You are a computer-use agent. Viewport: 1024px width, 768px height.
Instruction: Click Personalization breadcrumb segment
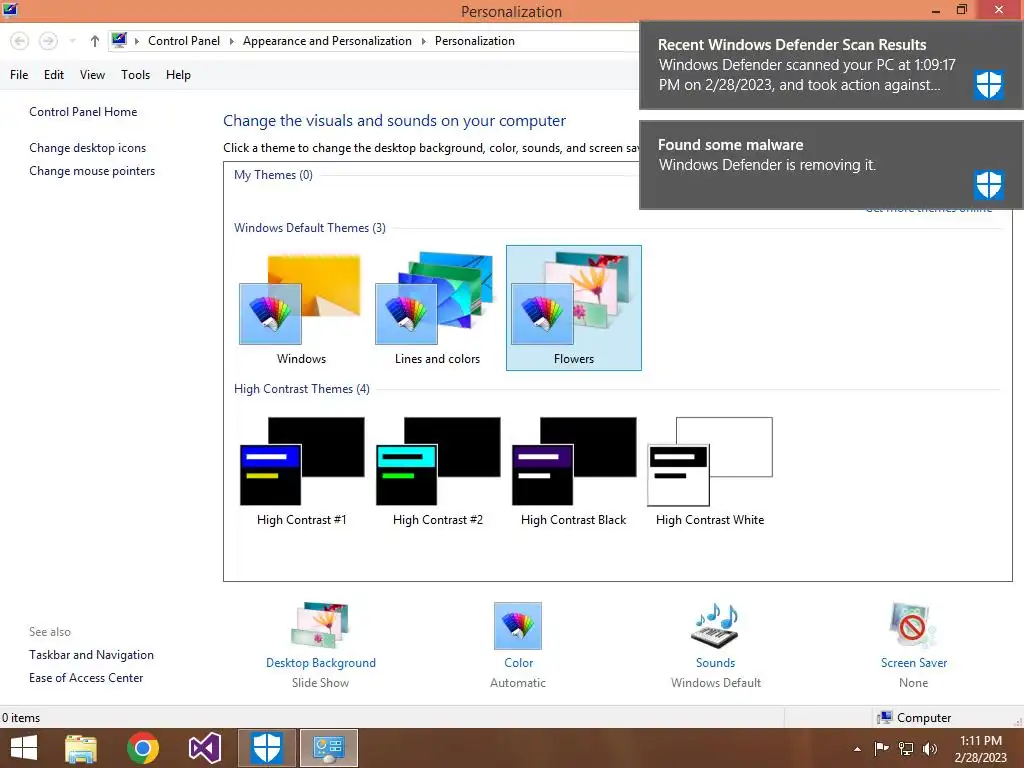(x=475, y=41)
